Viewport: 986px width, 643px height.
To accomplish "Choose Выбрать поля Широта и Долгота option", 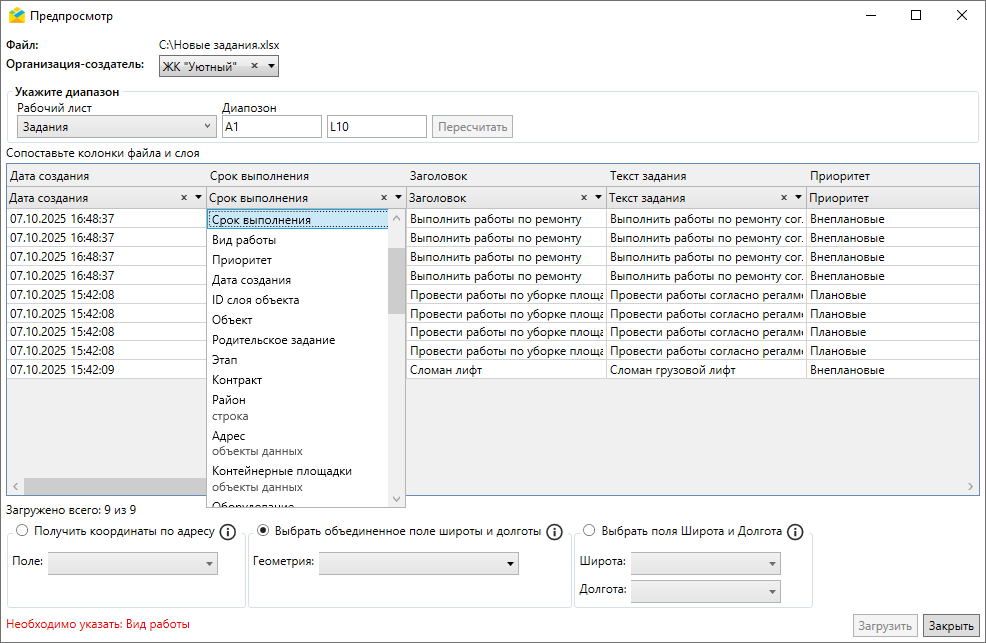I will 589,531.
